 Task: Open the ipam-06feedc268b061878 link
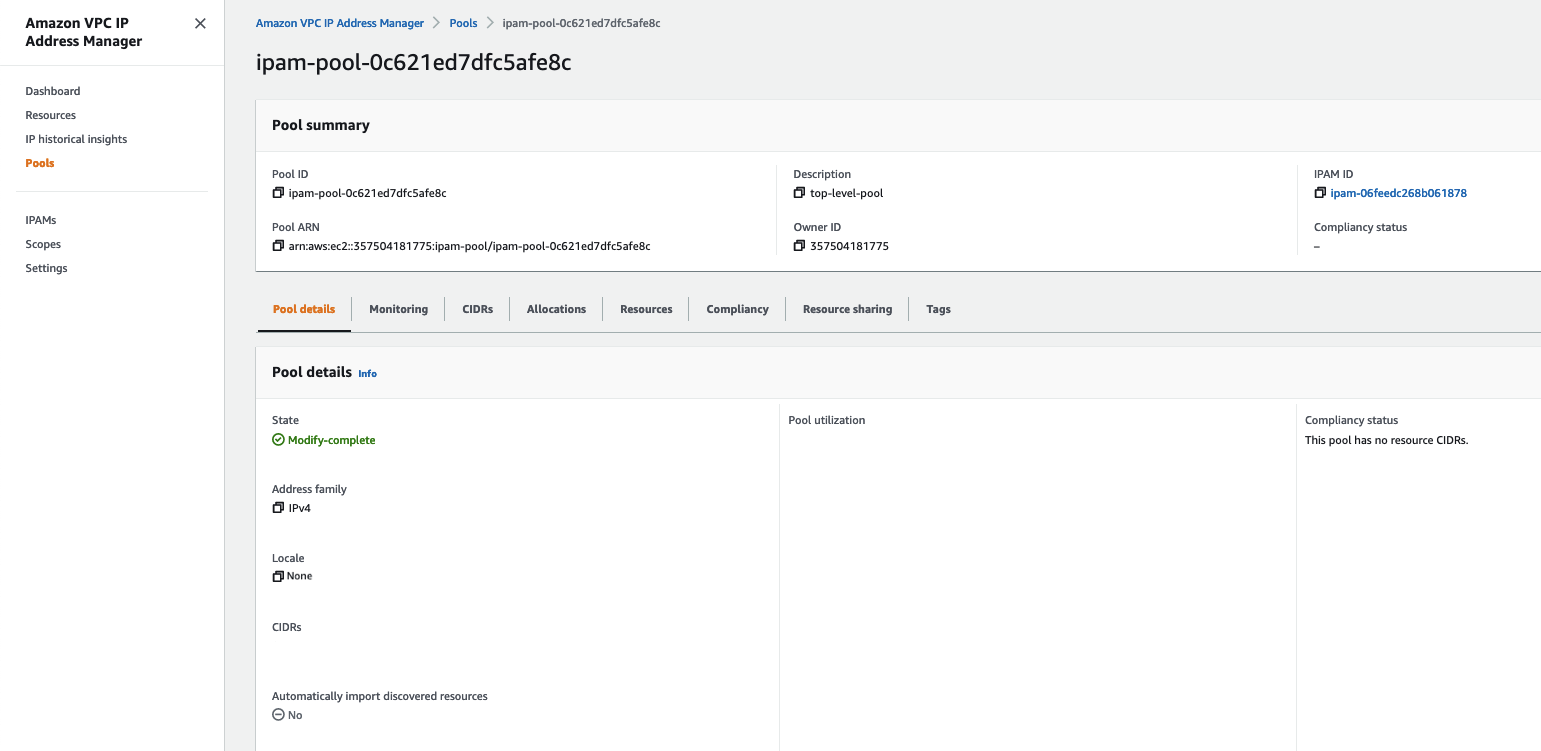(x=1398, y=192)
